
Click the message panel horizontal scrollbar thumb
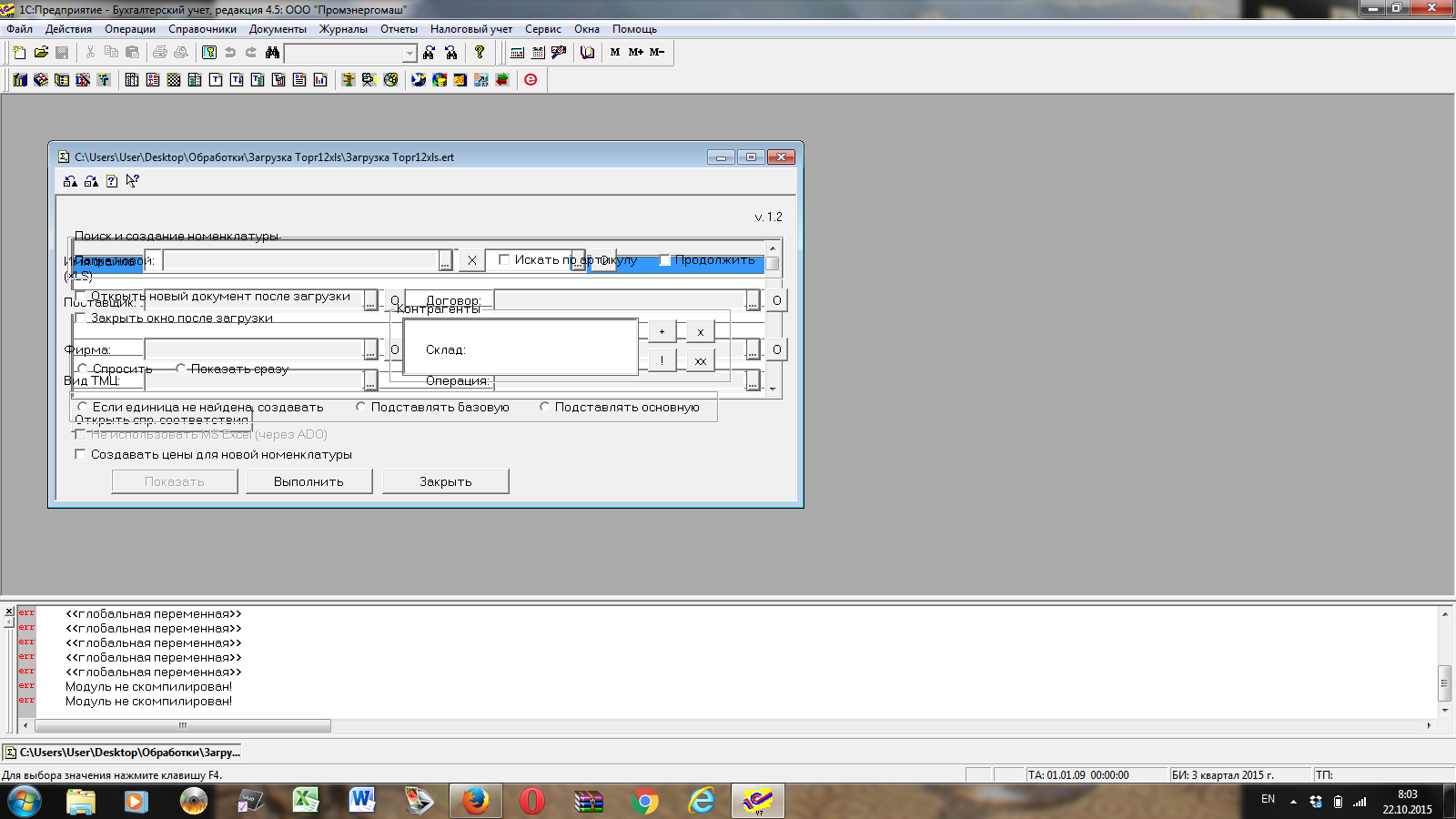(x=182, y=725)
